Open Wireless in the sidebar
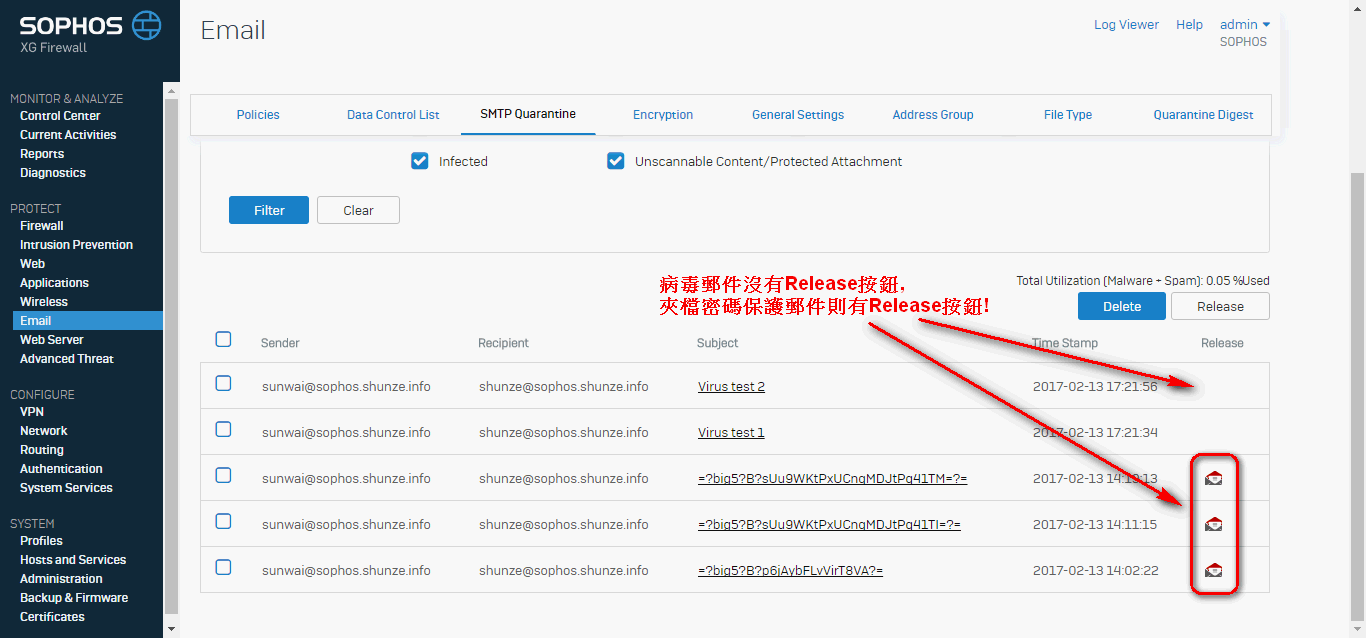1366x638 pixels. click(x=44, y=302)
